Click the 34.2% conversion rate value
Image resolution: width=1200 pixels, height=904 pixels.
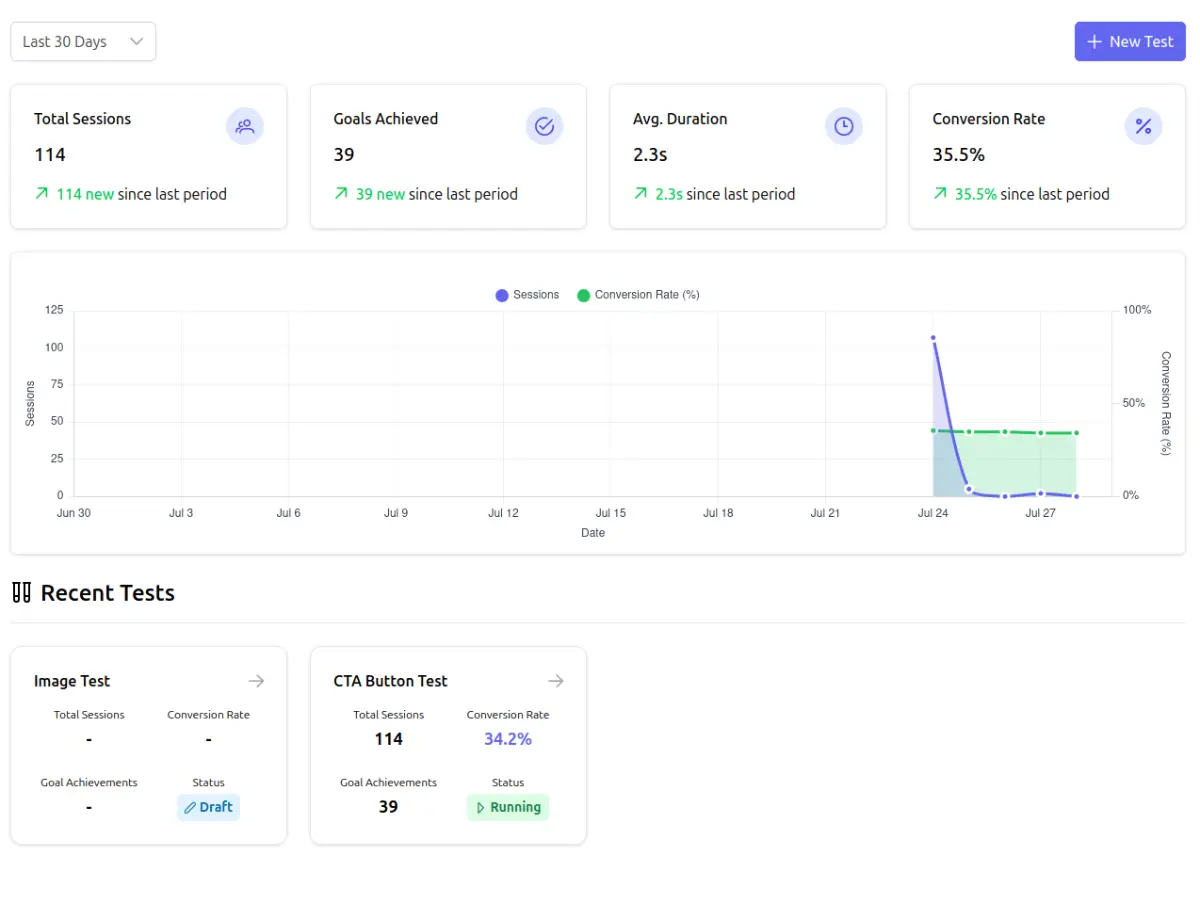point(508,739)
